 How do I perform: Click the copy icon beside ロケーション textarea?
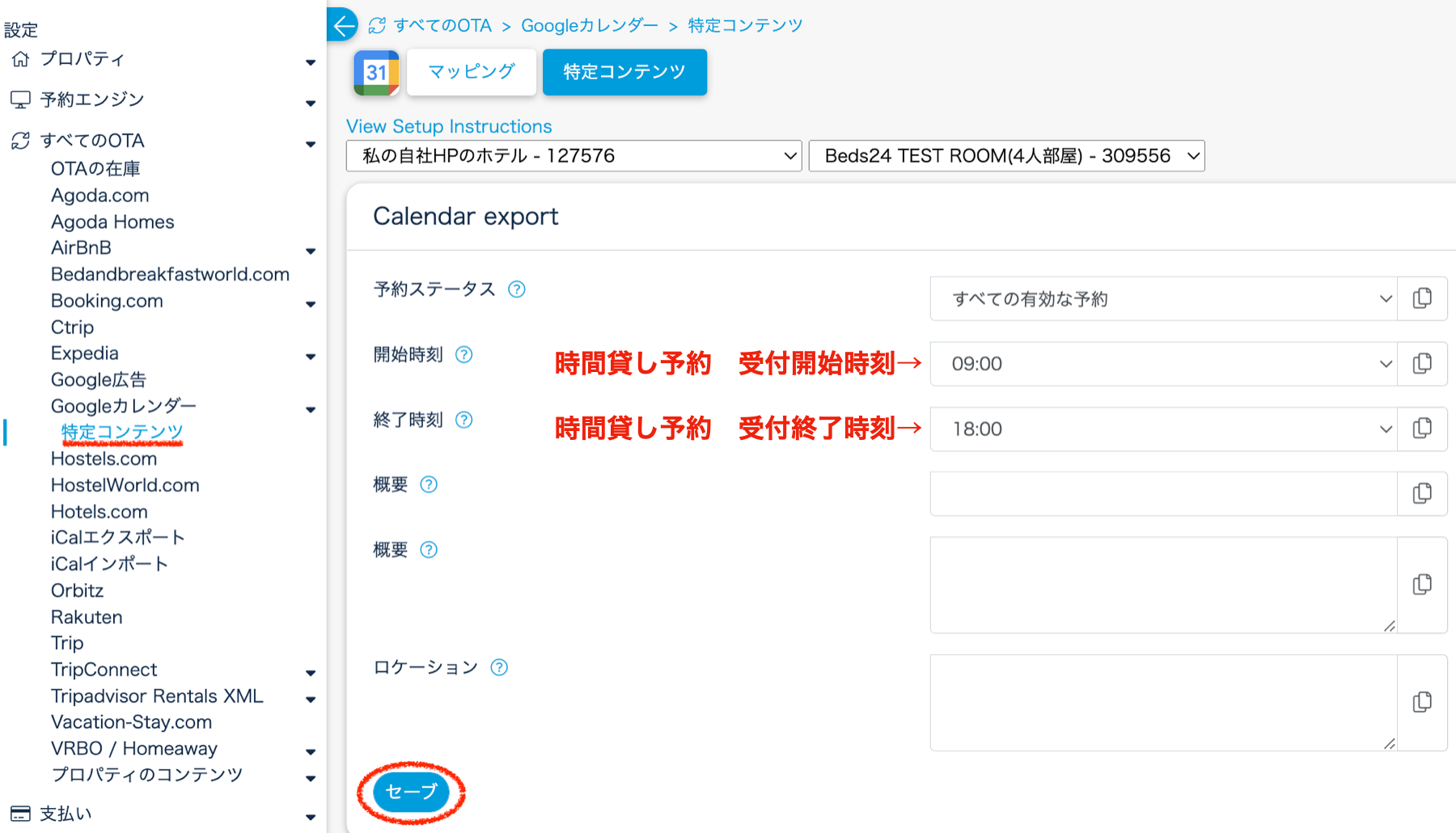point(1421,702)
